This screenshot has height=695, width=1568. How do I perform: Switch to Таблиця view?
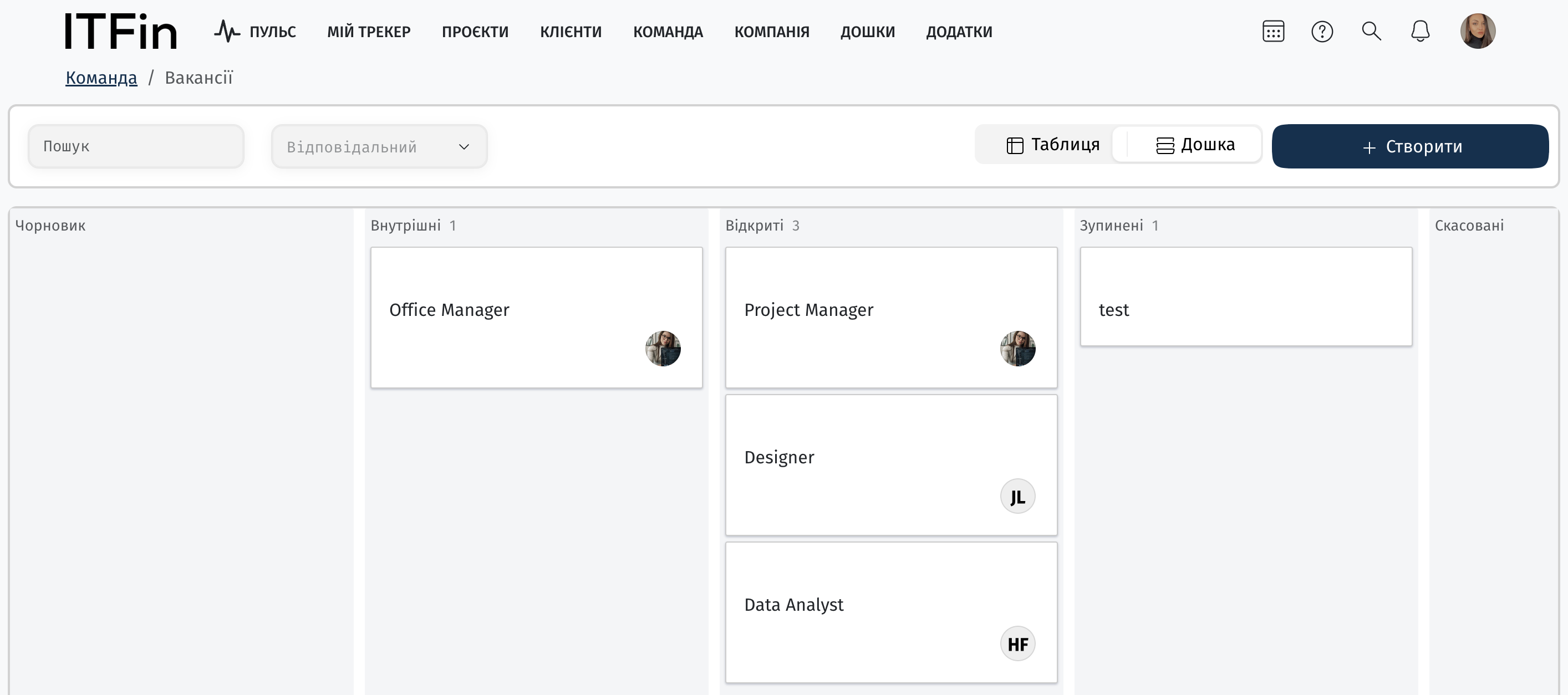tap(1053, 145)
